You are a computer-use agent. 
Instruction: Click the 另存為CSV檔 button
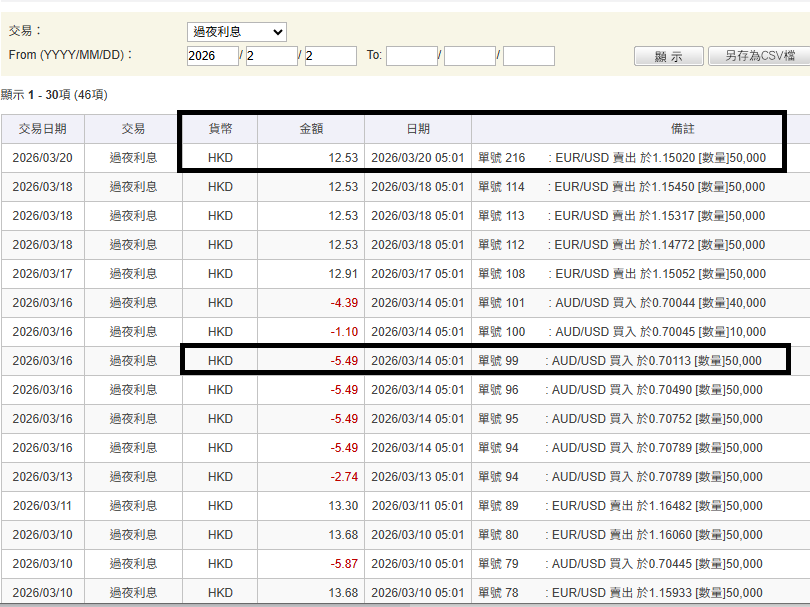tap(759, 56)
